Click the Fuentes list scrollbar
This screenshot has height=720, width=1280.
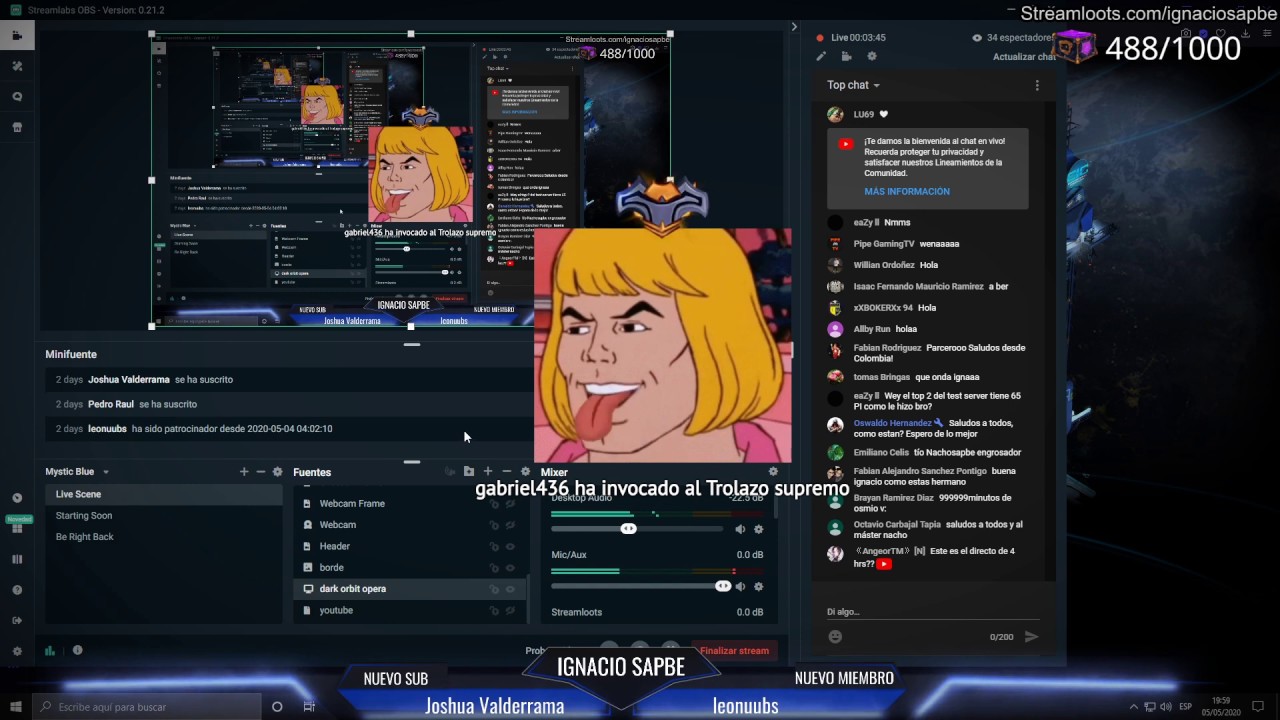pyautogui.click(x=529, y=597)
